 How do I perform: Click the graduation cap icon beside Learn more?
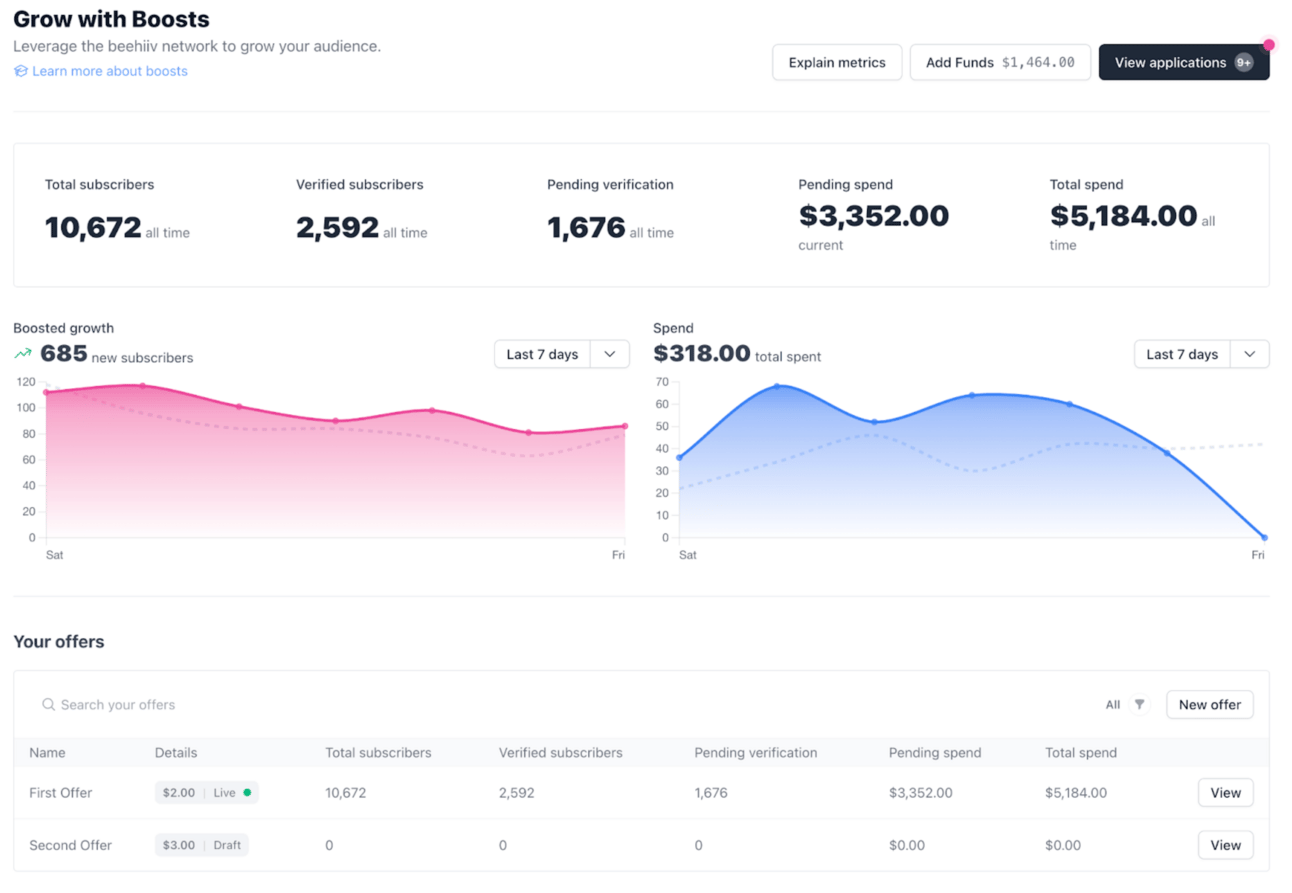point(21,71)
